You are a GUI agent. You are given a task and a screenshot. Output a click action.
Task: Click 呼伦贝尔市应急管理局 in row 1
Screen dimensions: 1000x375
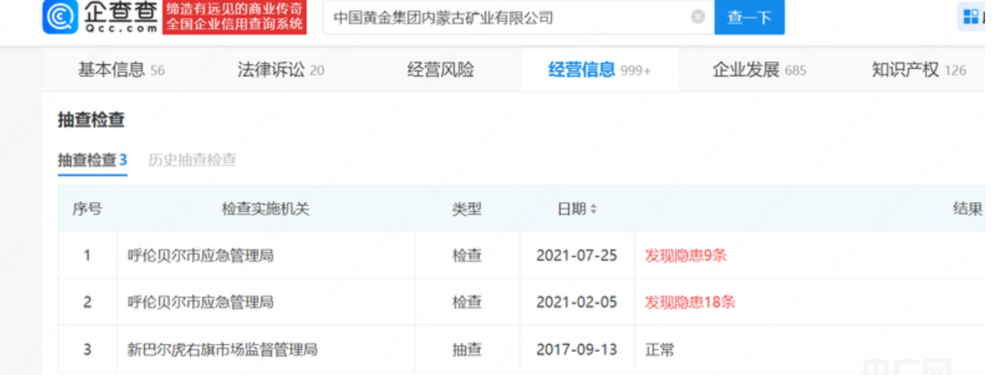click(x=200, y=256)
